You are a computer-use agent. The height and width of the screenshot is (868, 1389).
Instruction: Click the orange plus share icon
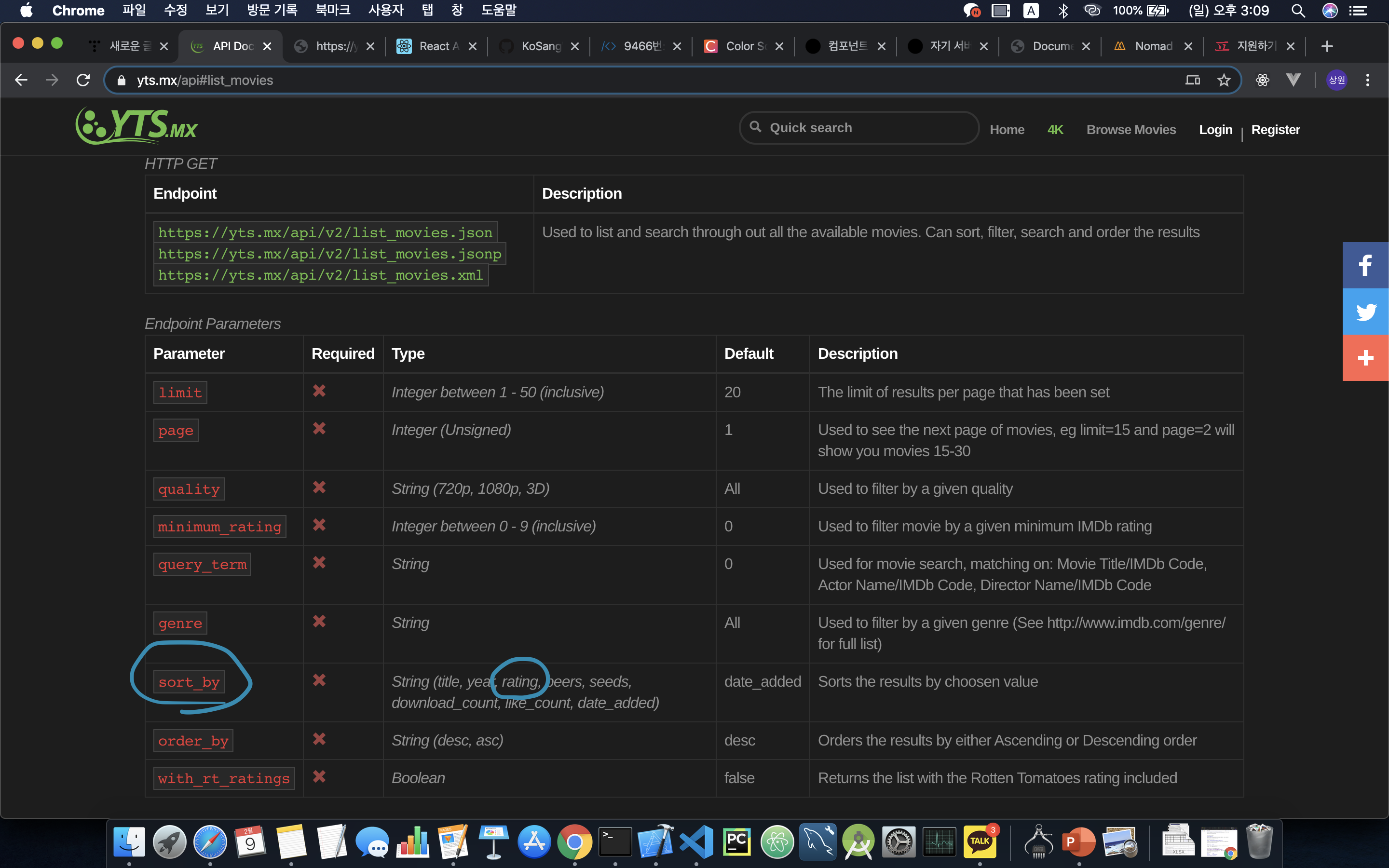click(1365, 358)
